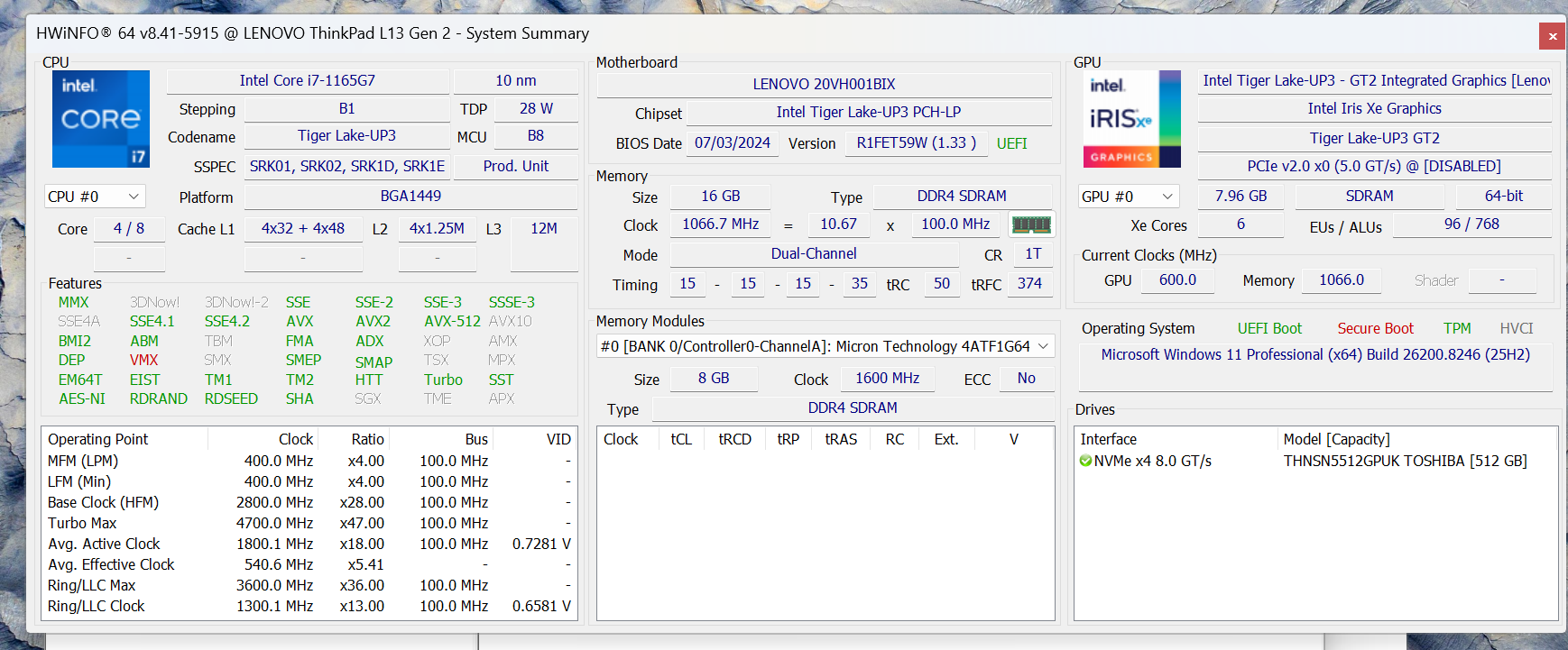
Task: Click the tRFC timing value 374
Action: click(1029, 283)
